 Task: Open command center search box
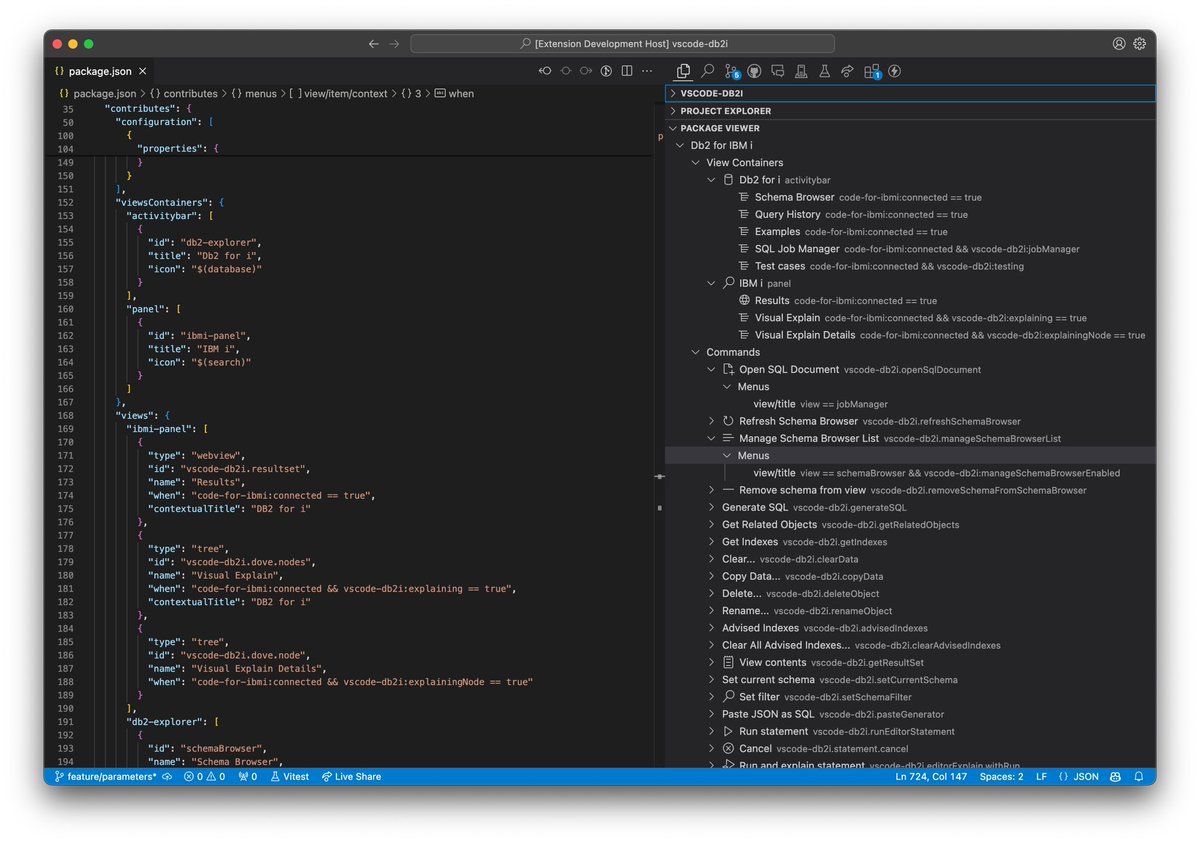click(622, 44)
